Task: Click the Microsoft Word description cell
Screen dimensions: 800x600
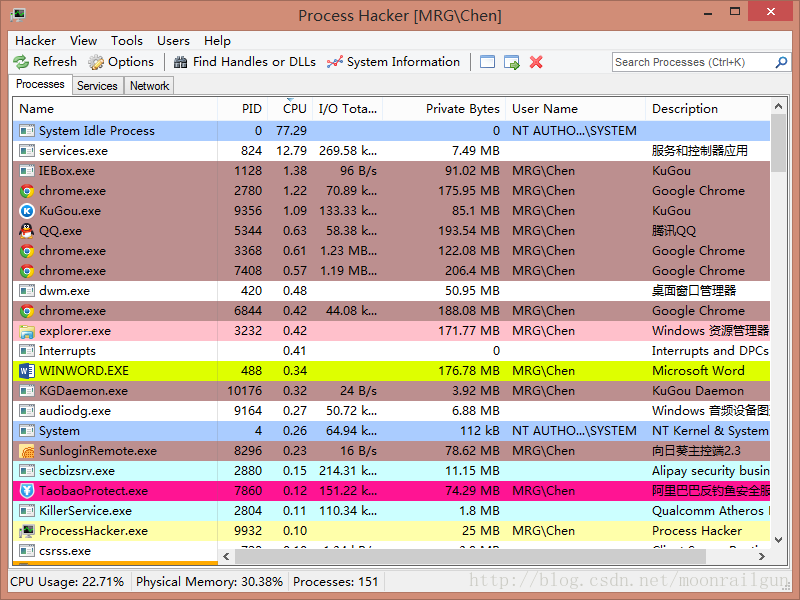Action: pos(698,371)
